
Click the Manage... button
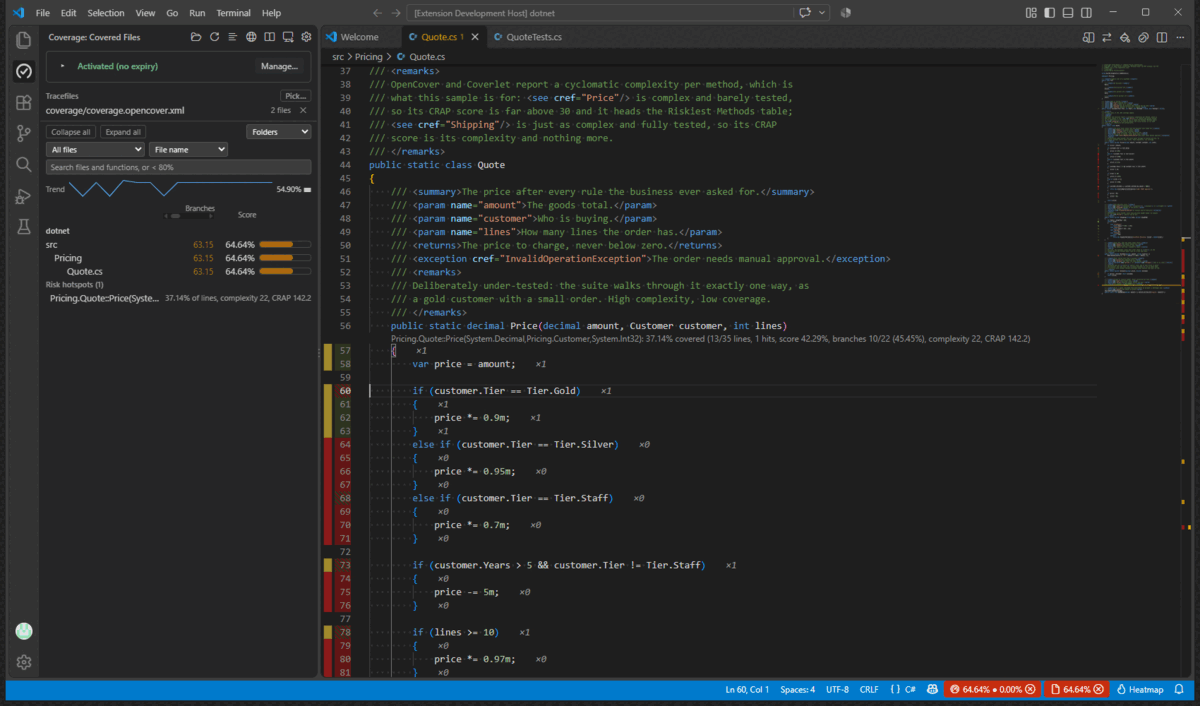coord(280,66)
